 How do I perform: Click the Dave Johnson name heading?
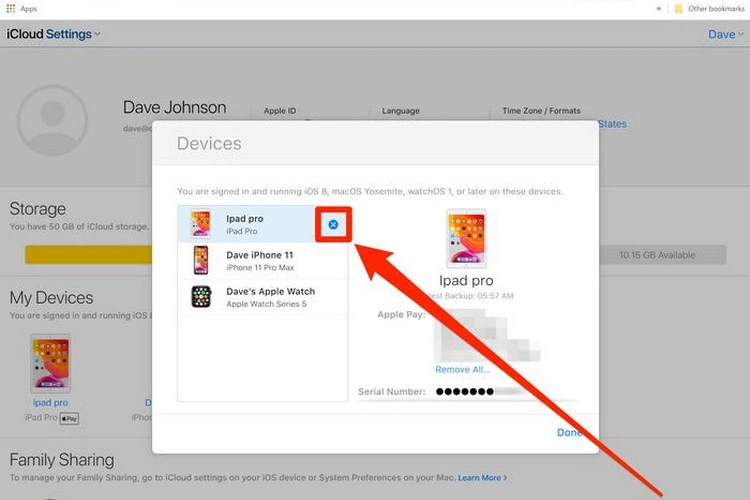[175, 107]
